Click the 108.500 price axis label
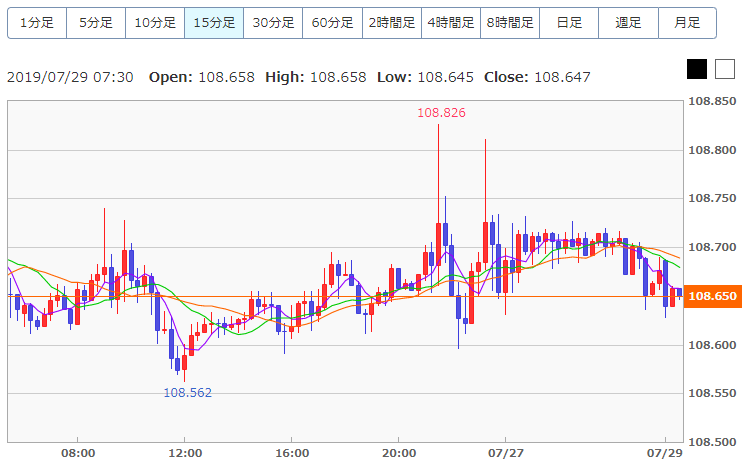The height and width of the screenshot is (467, 747). point(712,442)
